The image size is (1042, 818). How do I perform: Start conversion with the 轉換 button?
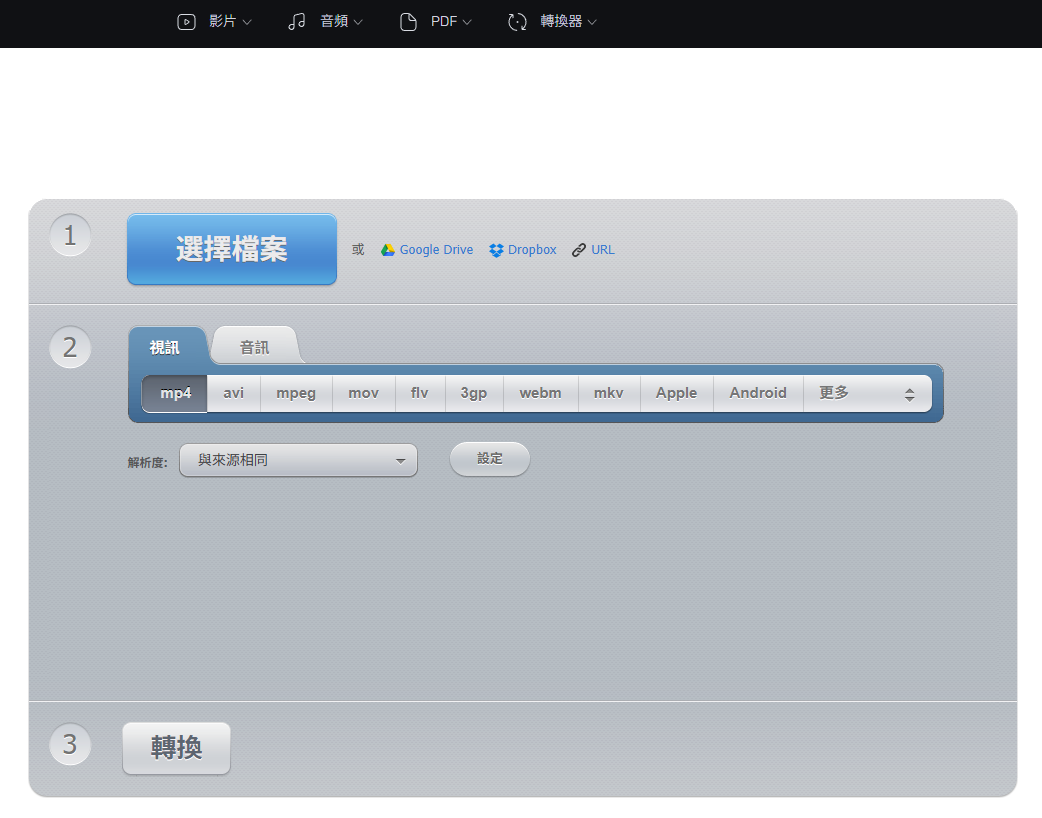pyautogui.click(x=176, y=748)
